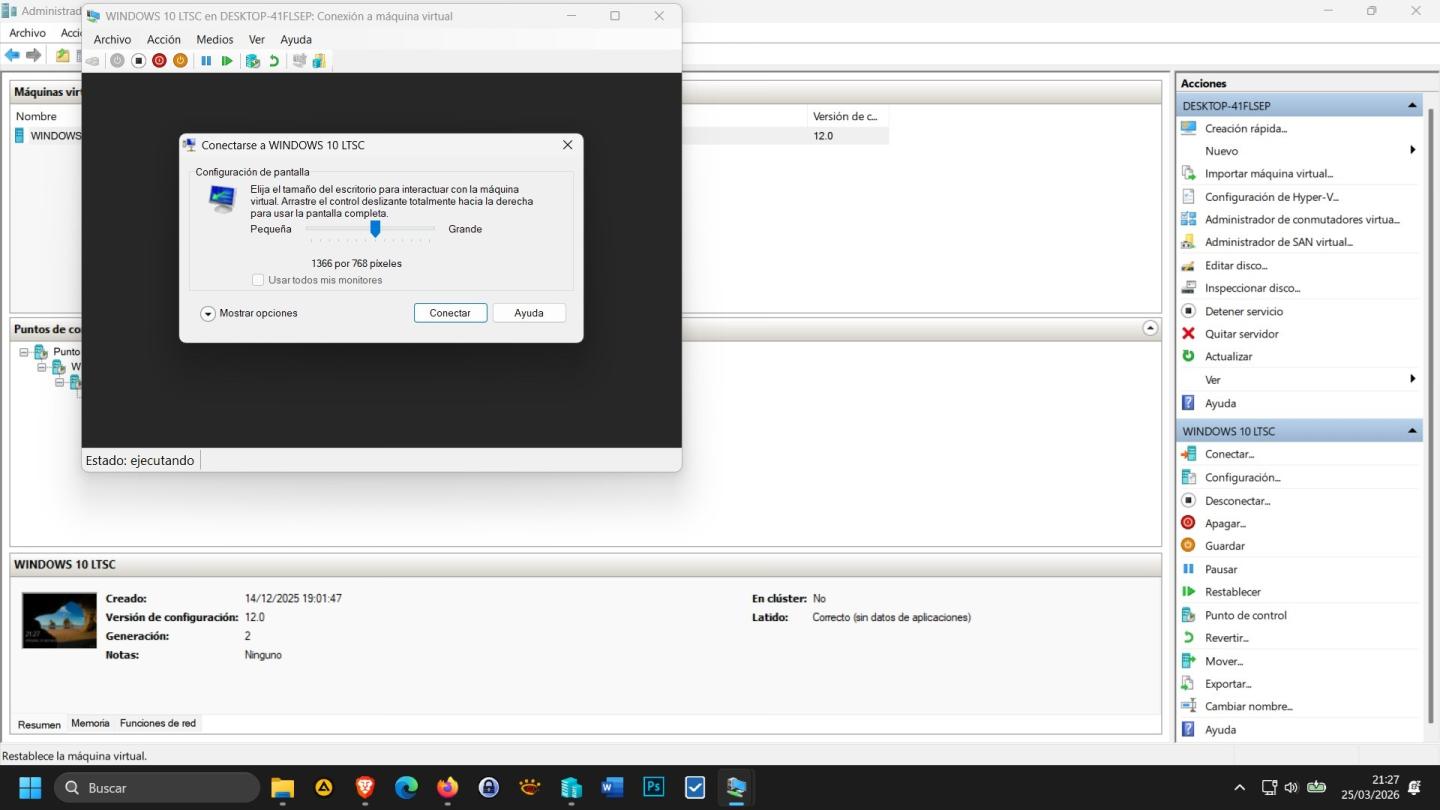Enable 'Usar todos mis monitores' checkbox
The image size is (1440, 810).
pos(258,280)
